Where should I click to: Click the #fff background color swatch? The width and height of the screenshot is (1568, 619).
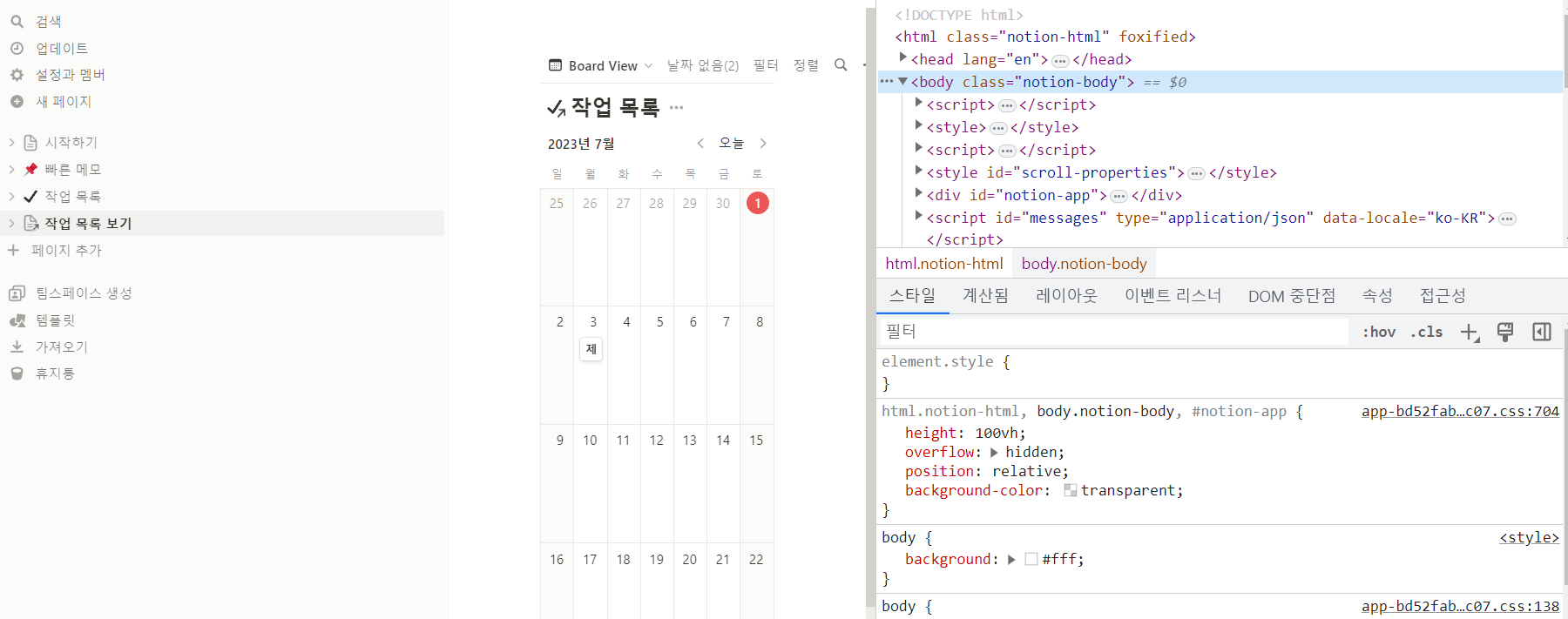click(x=1031, y=560)
